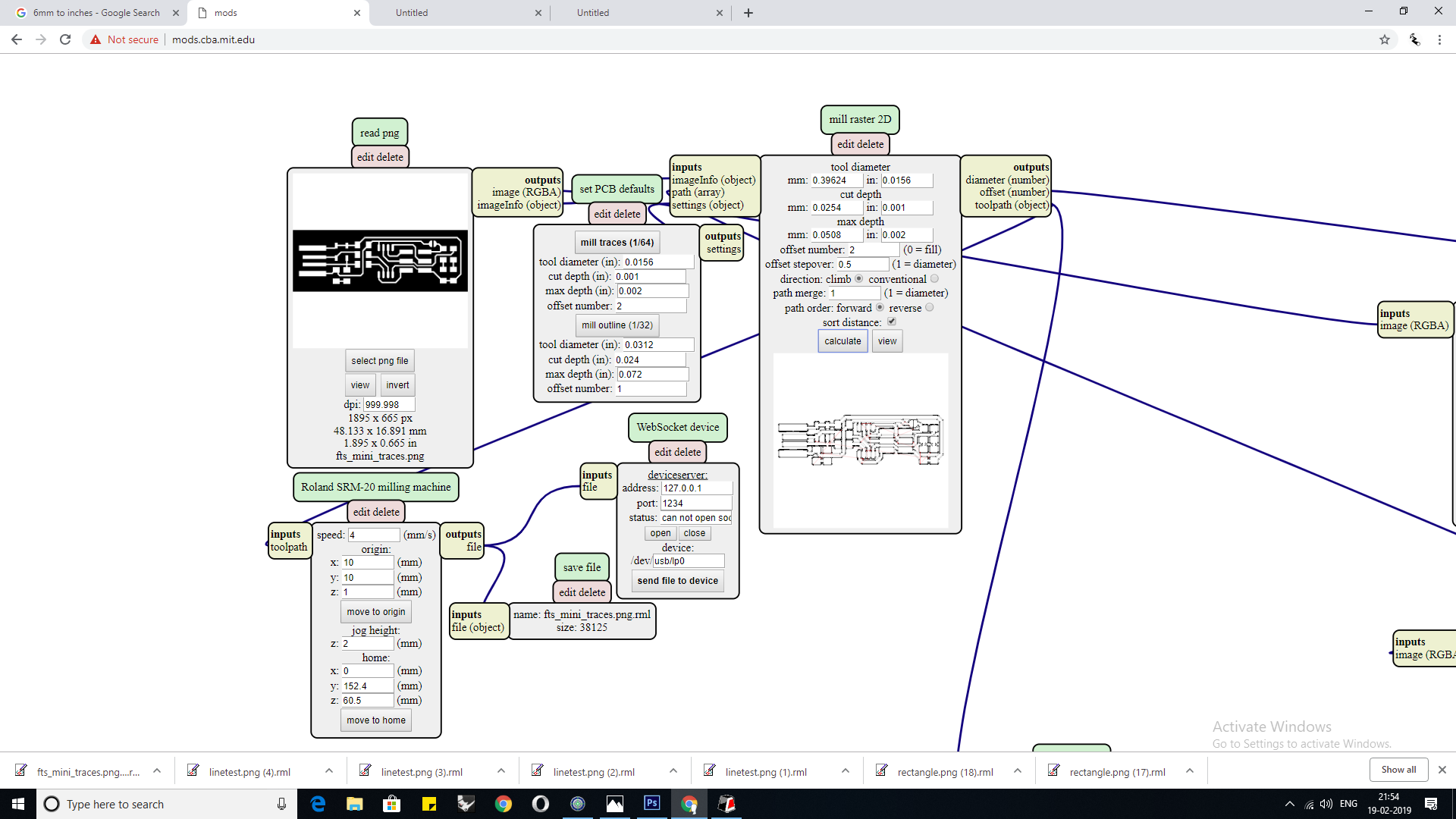
Task: Open File Explorer from taskbar
Action: (355, 804)
